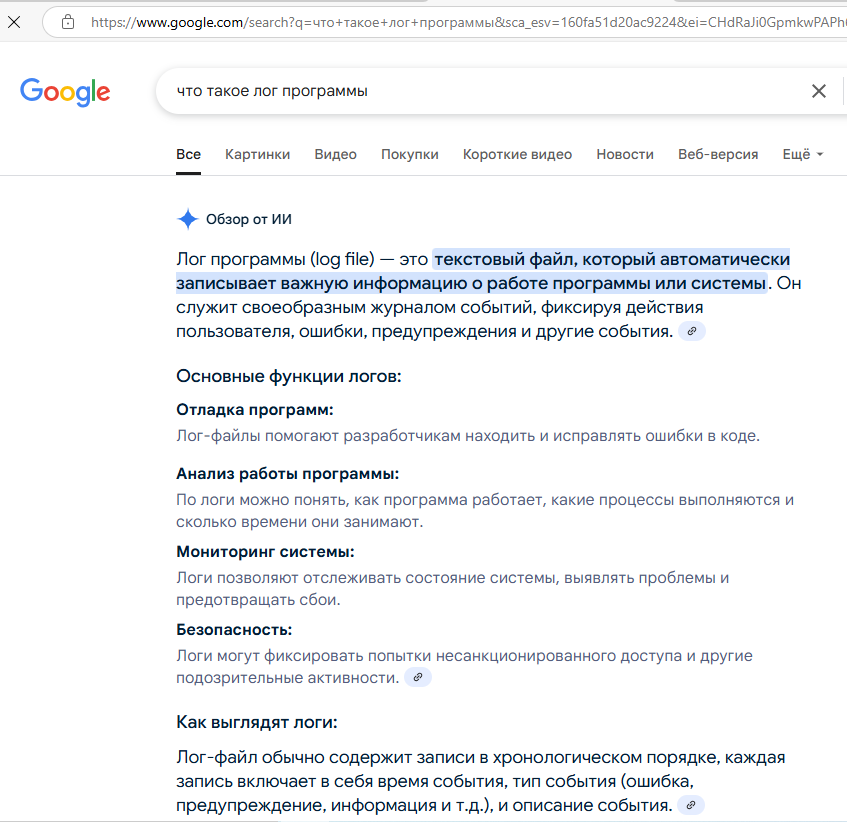The width and height of the screenshot is (847, 822).
Task: Switch to Видео tab
Action: point(335,154)
